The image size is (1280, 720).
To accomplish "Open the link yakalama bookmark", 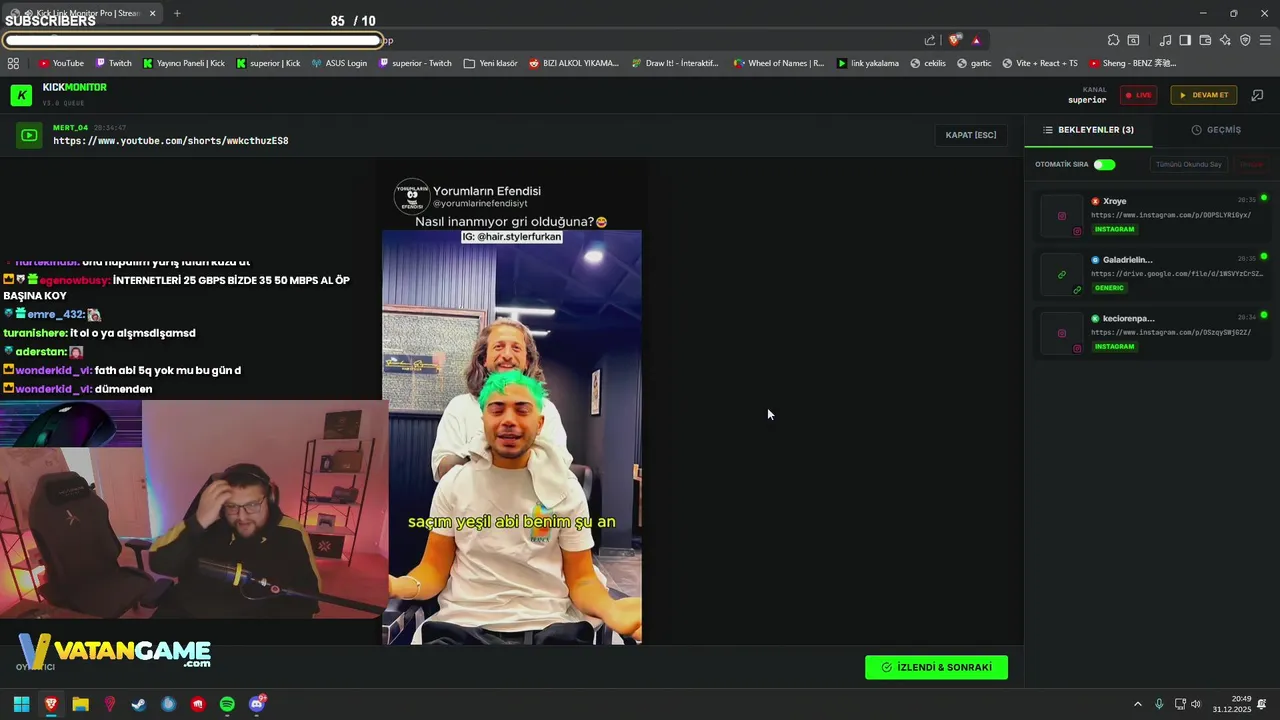I will click(868, 63).
